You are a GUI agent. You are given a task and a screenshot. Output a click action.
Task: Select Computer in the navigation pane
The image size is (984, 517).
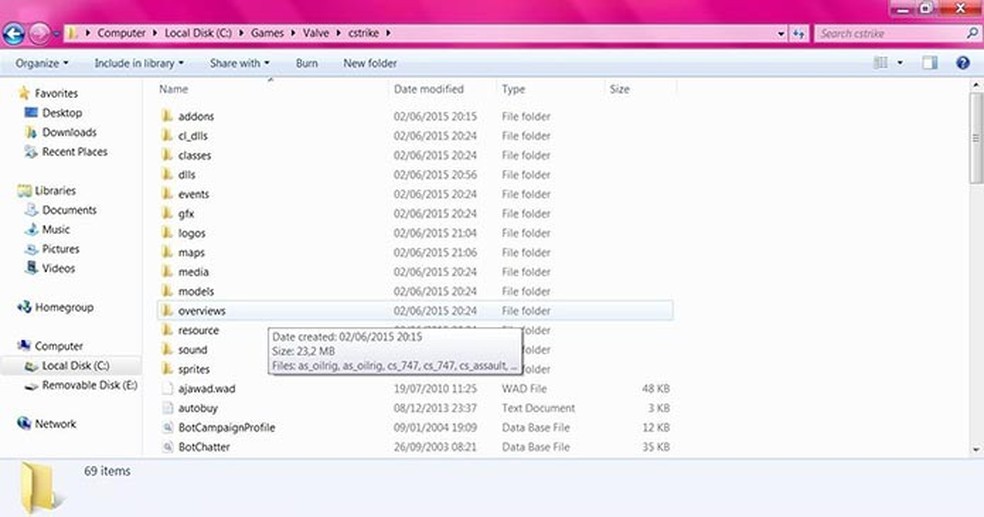(x=58, y=346)
